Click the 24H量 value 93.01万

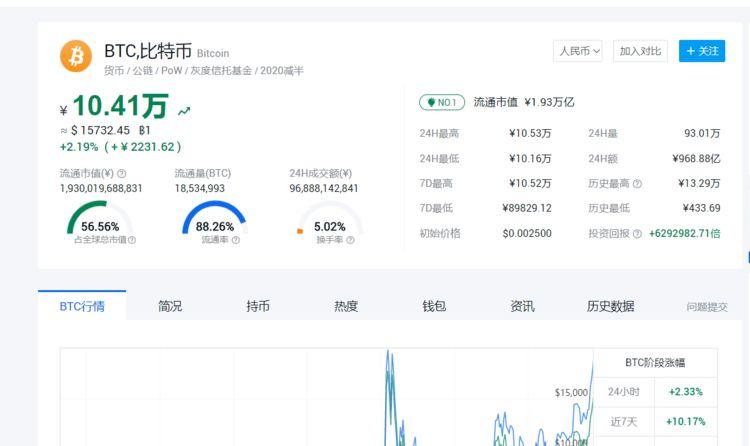point(702,134)
